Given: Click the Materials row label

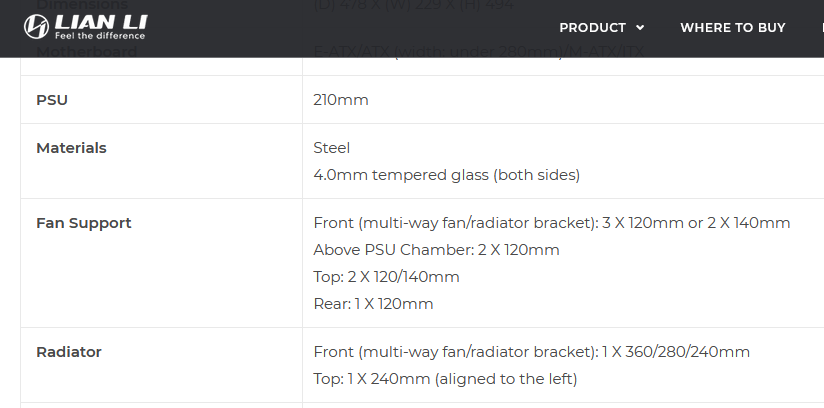Looking at the screenshot, I should (x=71, y=148).
